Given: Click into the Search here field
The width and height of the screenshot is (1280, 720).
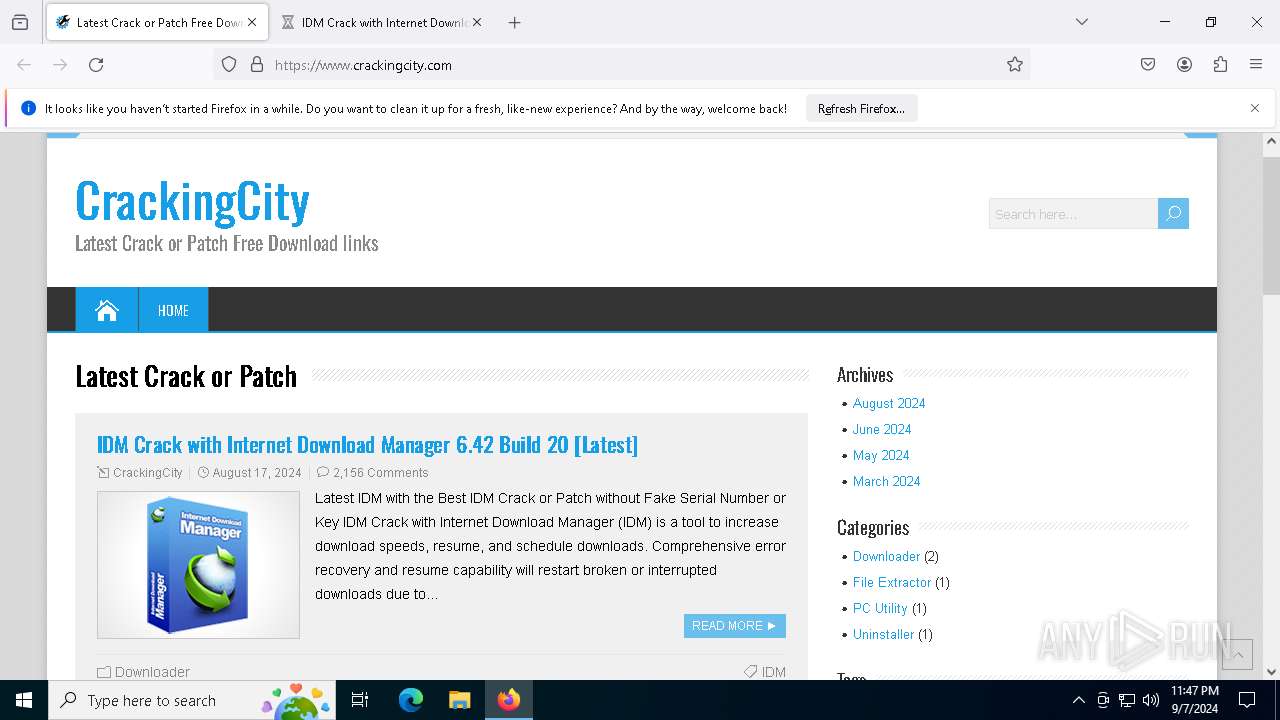Looking at the screenshot, I should coord(1073,214).
